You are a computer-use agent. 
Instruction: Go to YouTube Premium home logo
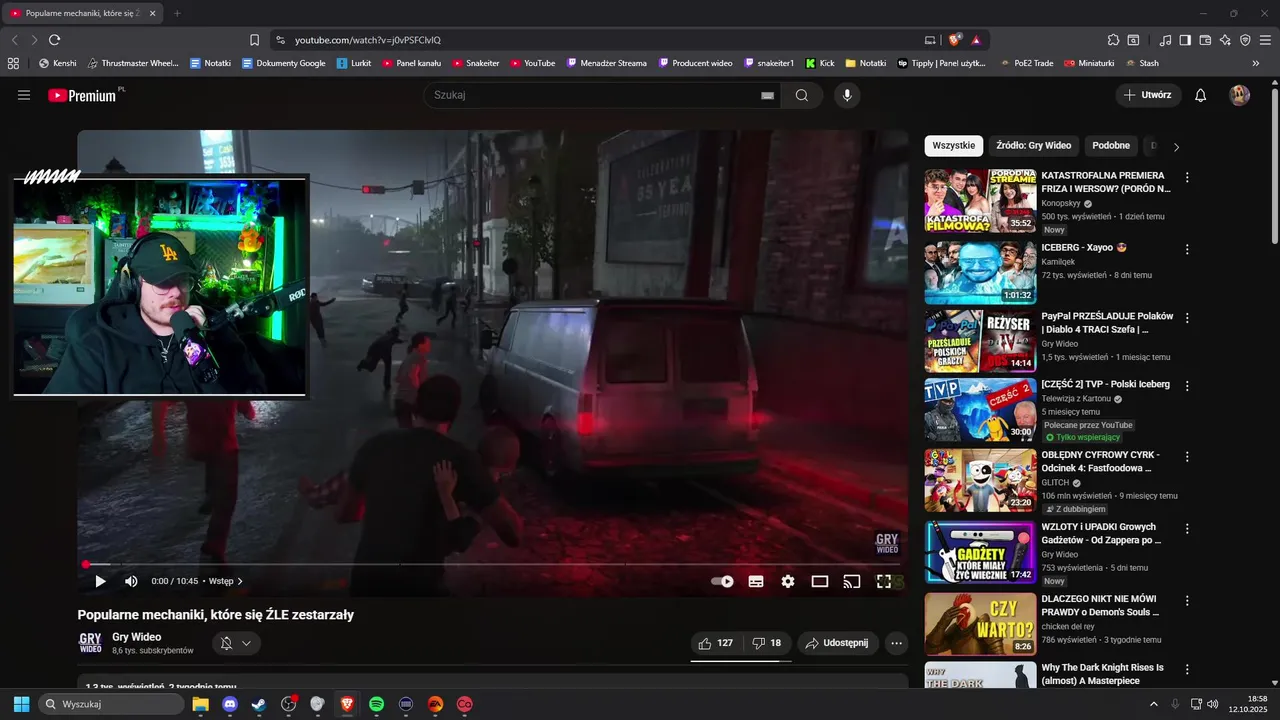click(82, 95)
